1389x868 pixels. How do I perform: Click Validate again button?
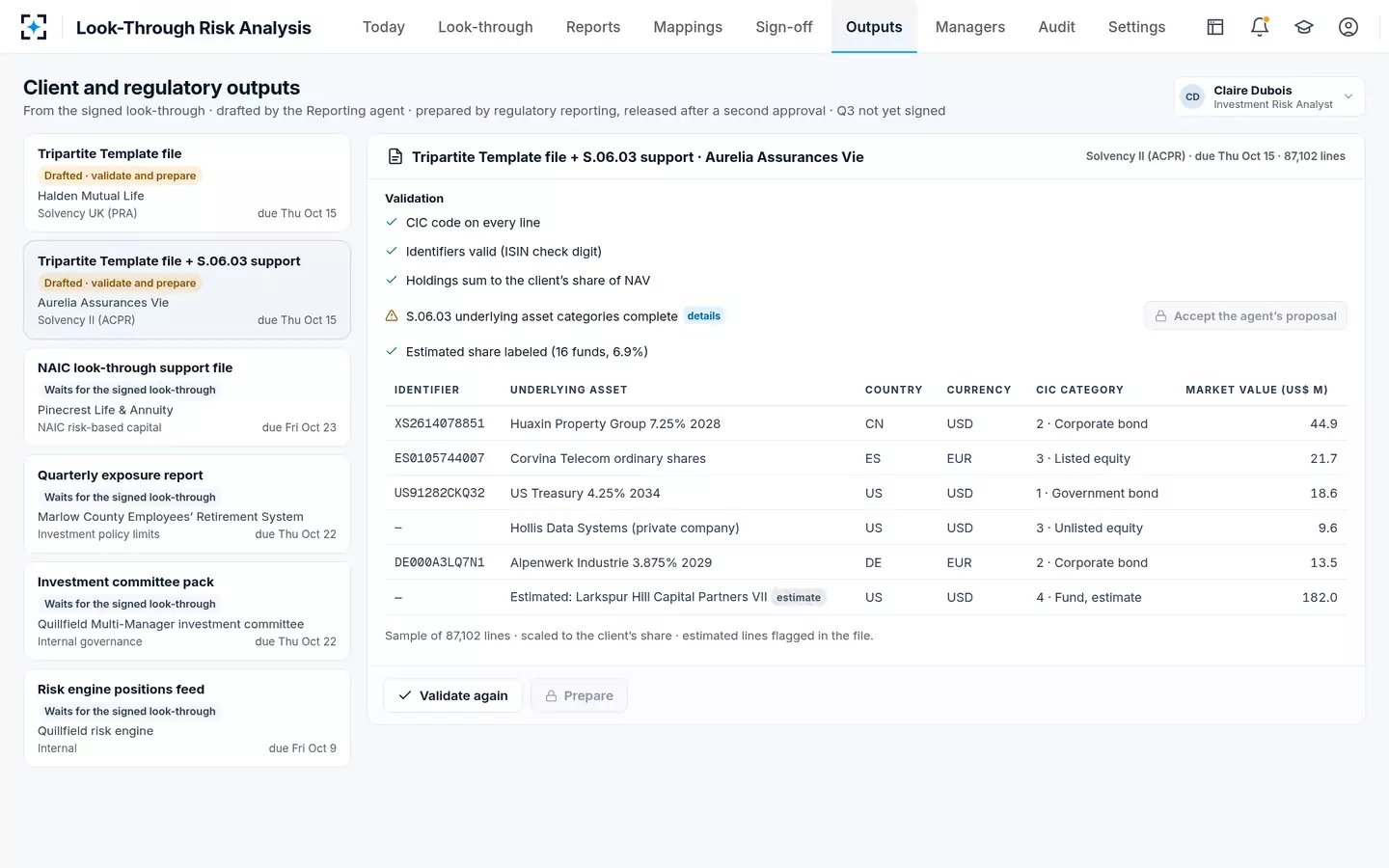coord(452,695)
